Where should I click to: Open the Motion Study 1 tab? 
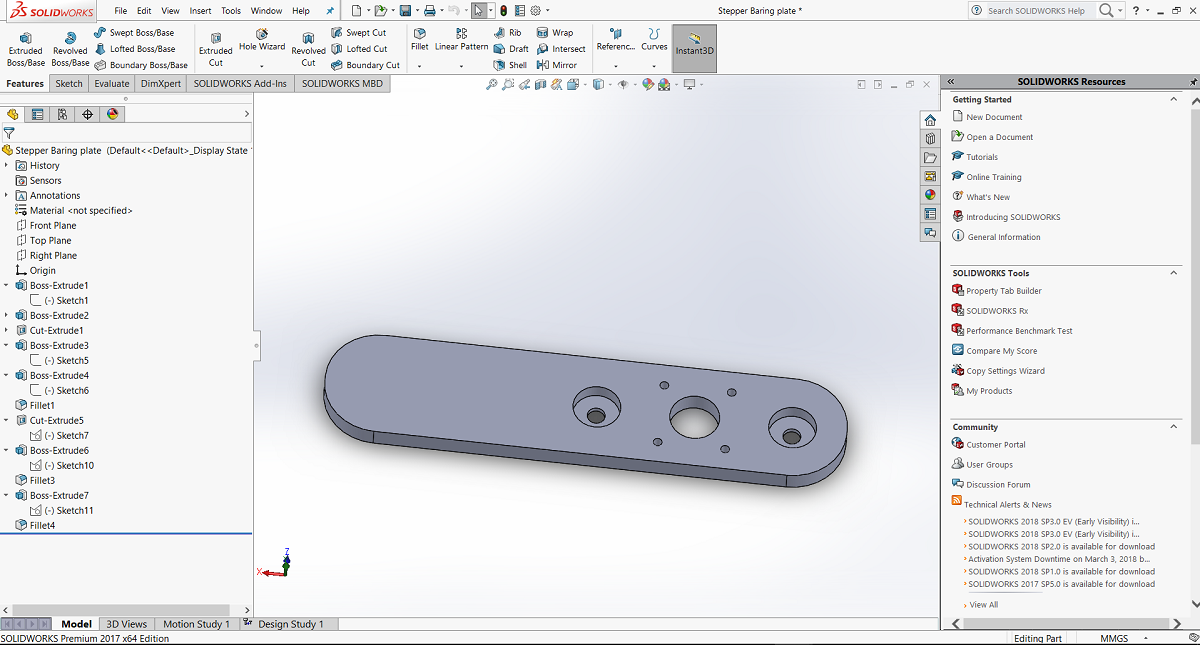pyautogui.click(x=196, y=624)
